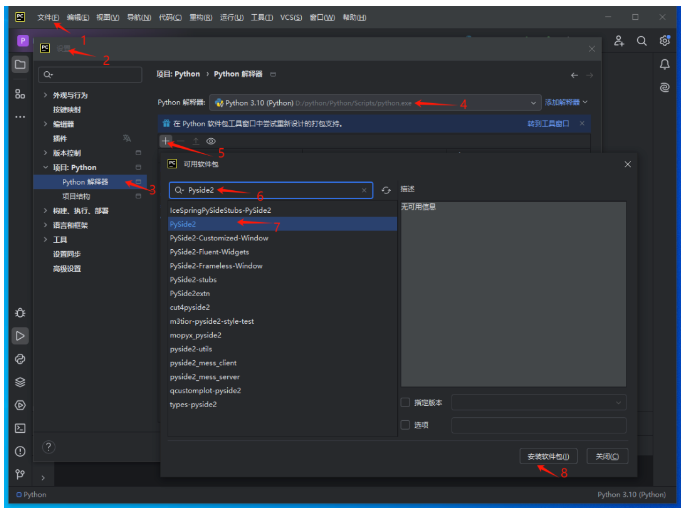Image resolution: width=684 pixels, height=514 pixels.
Task: Follow the go to tool window link
Action: [x=548, y=123]
